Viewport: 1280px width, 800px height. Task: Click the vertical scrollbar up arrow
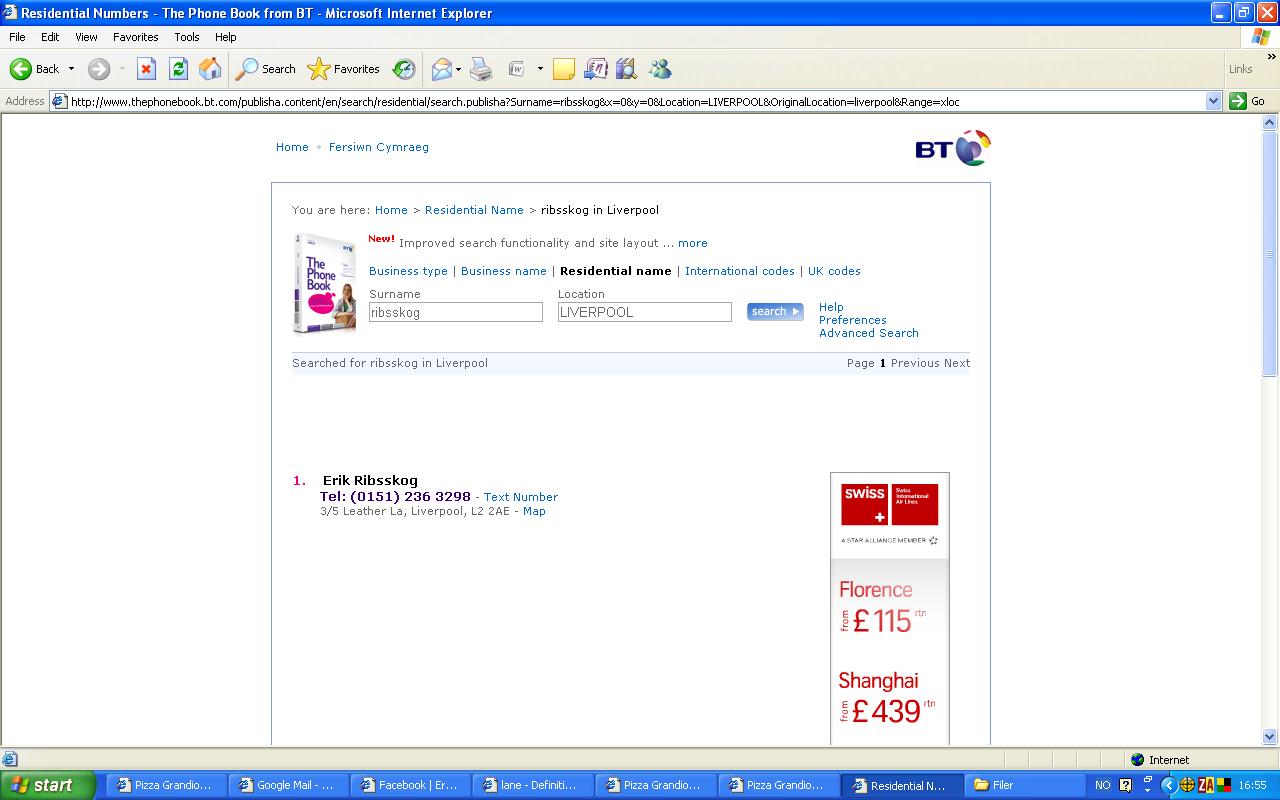pyautogui.click(x=1270, y=123)
